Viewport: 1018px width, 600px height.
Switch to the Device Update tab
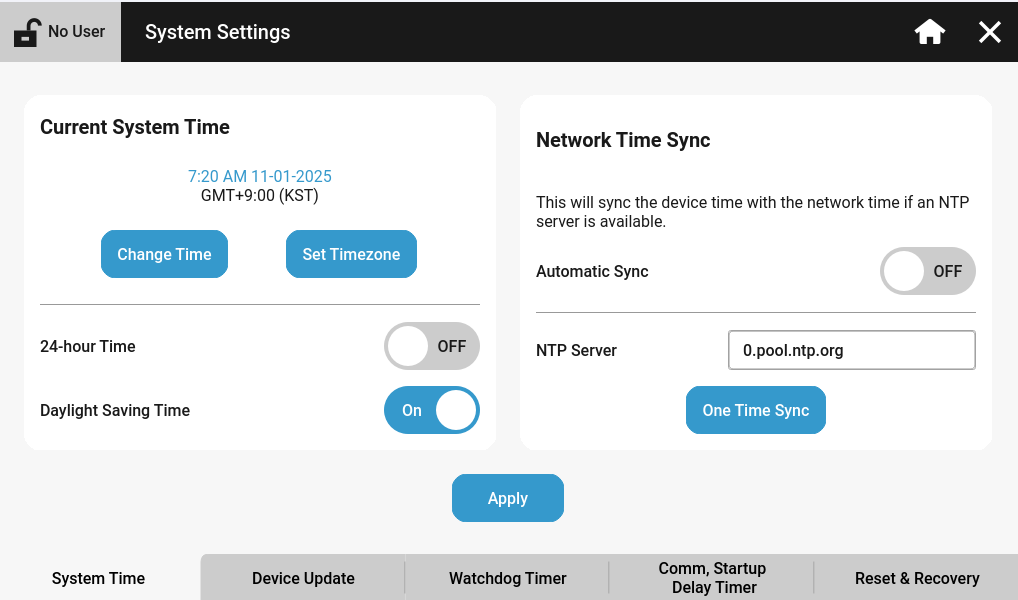coord(303,578)
